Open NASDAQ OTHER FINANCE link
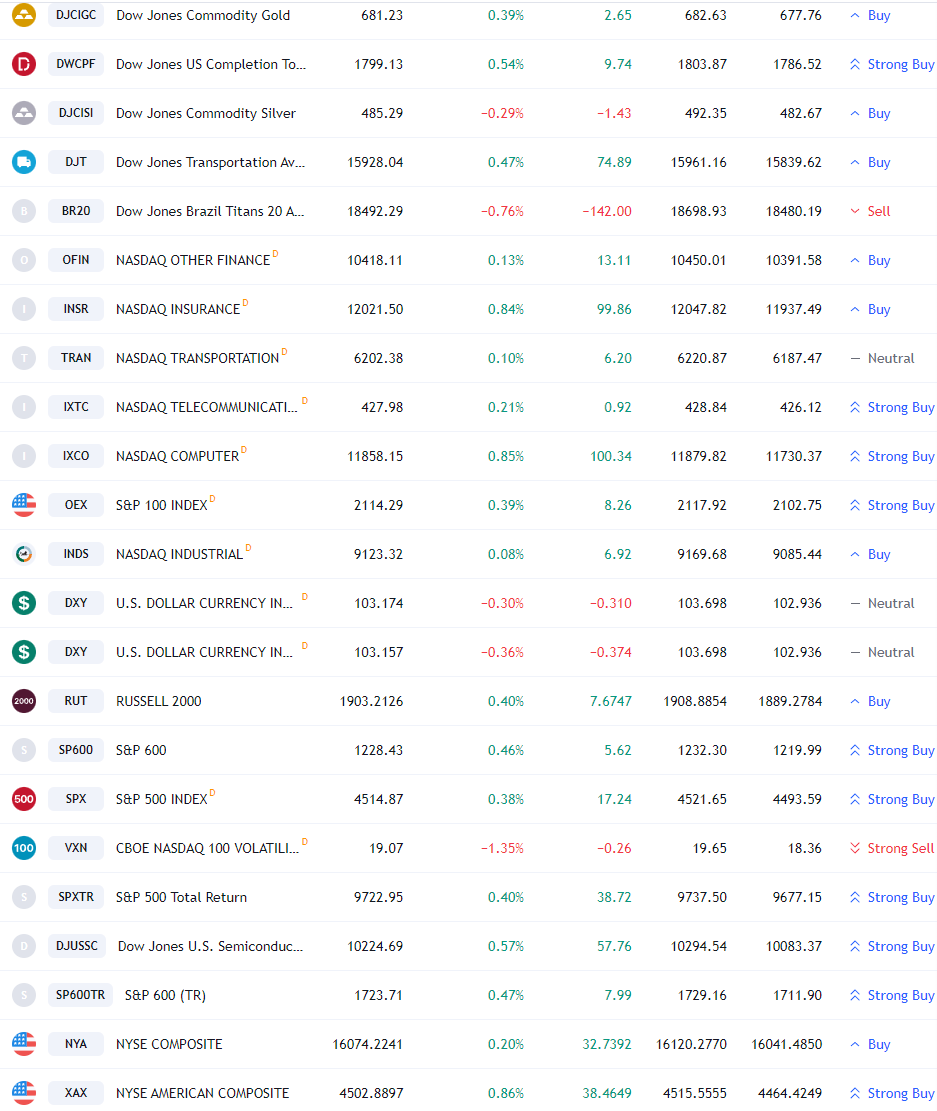Image resolution: width=937 pixels, height=1111 pixels. (193, 260)
